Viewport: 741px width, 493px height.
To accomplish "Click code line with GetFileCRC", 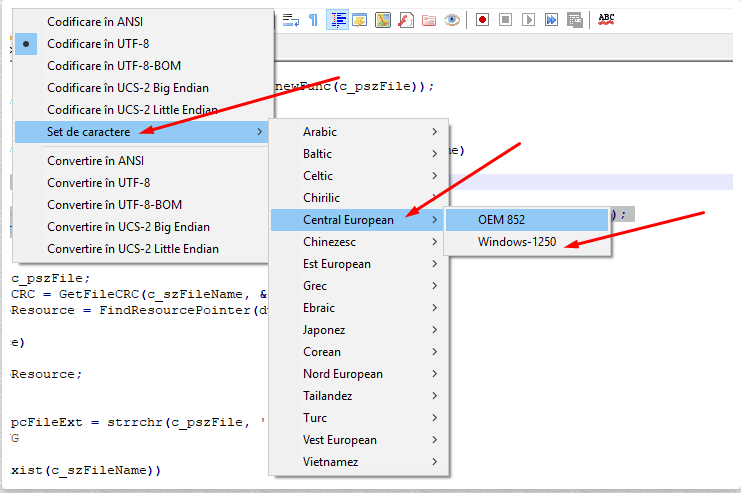I will (139, 294).
